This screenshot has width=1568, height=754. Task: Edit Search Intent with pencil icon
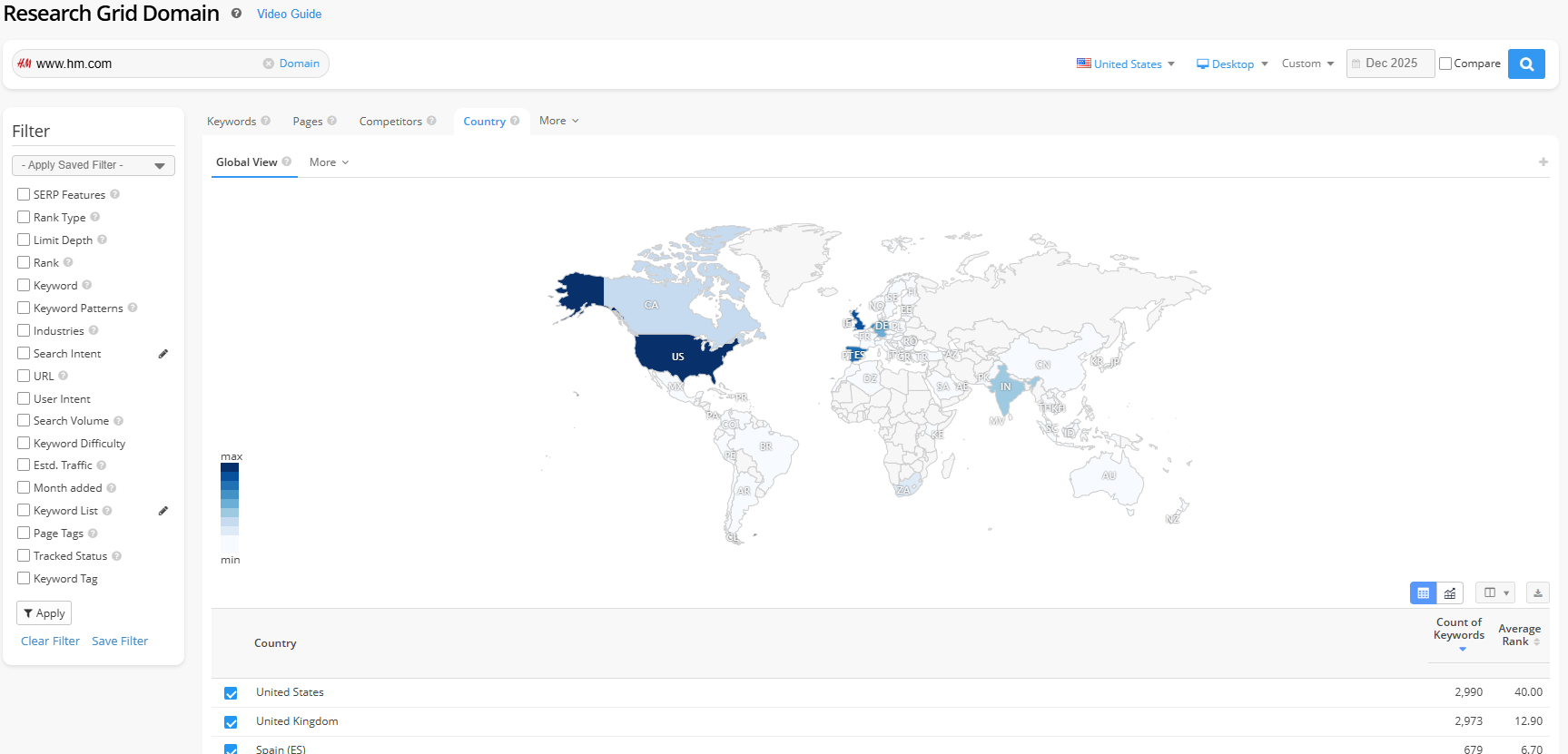[x=163, y=354]
